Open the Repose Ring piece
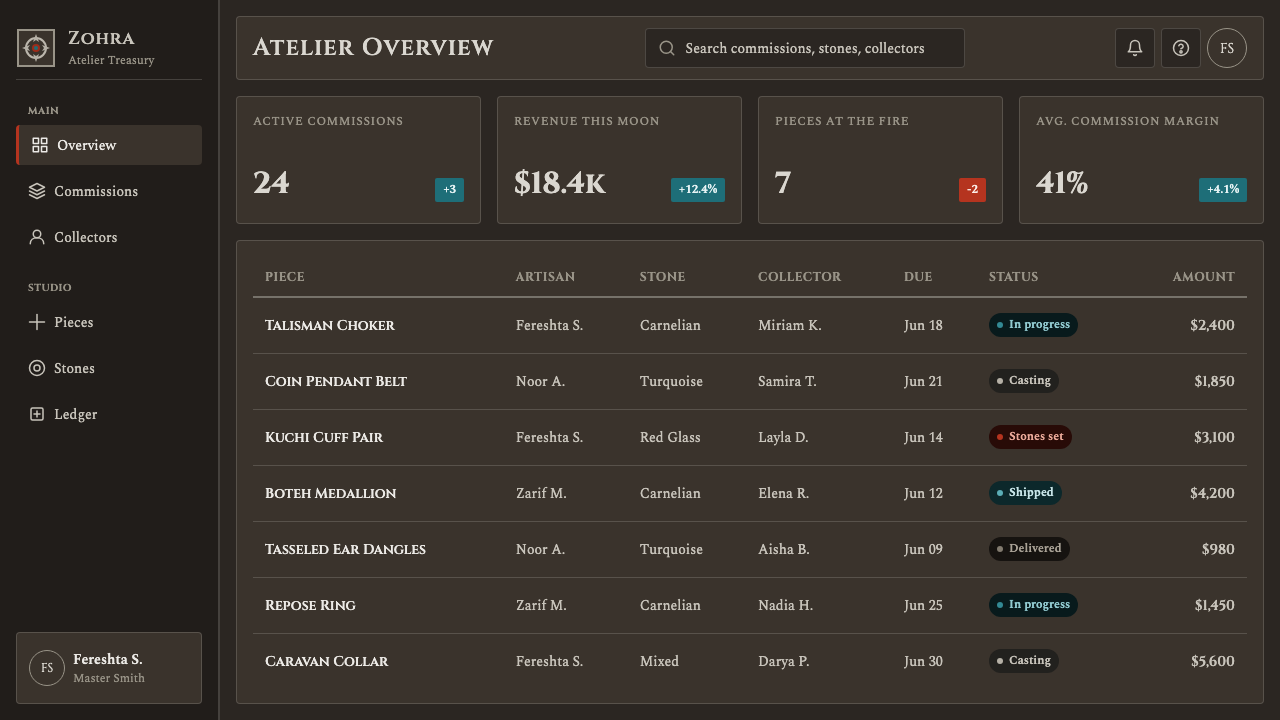Image resolution: width=1280 pixels, height=720 pixels. (310, 605)
